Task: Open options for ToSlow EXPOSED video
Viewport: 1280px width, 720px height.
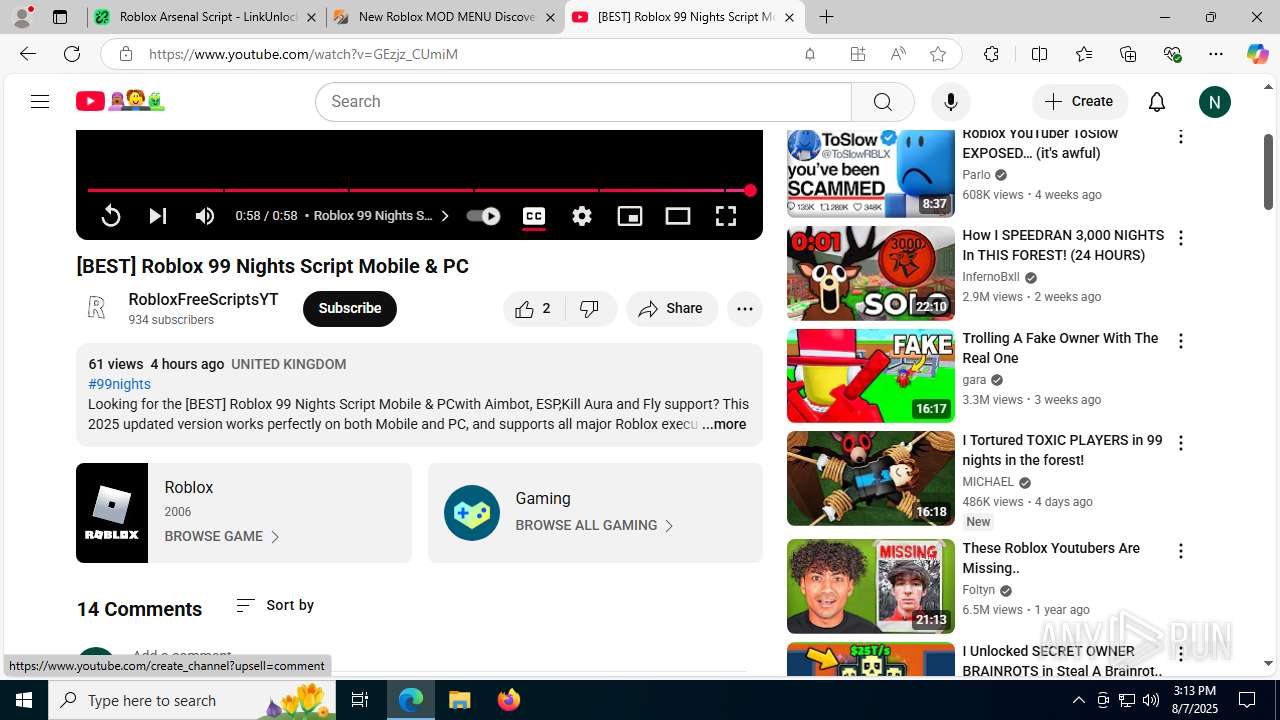Action: pyautogui.click(x=1181, y=136)
